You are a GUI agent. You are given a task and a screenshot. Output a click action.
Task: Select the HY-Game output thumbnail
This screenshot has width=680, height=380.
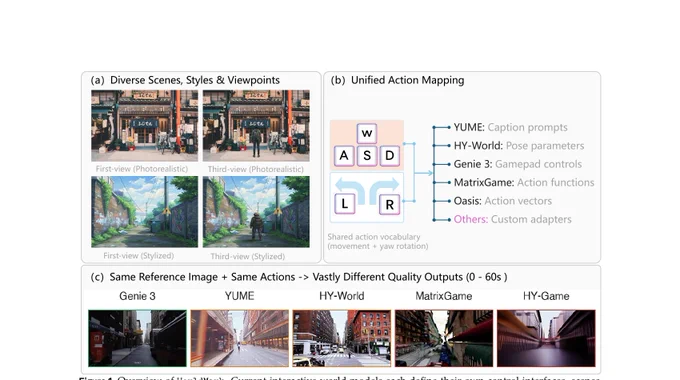pyautogui.click(x=546, y=338)
